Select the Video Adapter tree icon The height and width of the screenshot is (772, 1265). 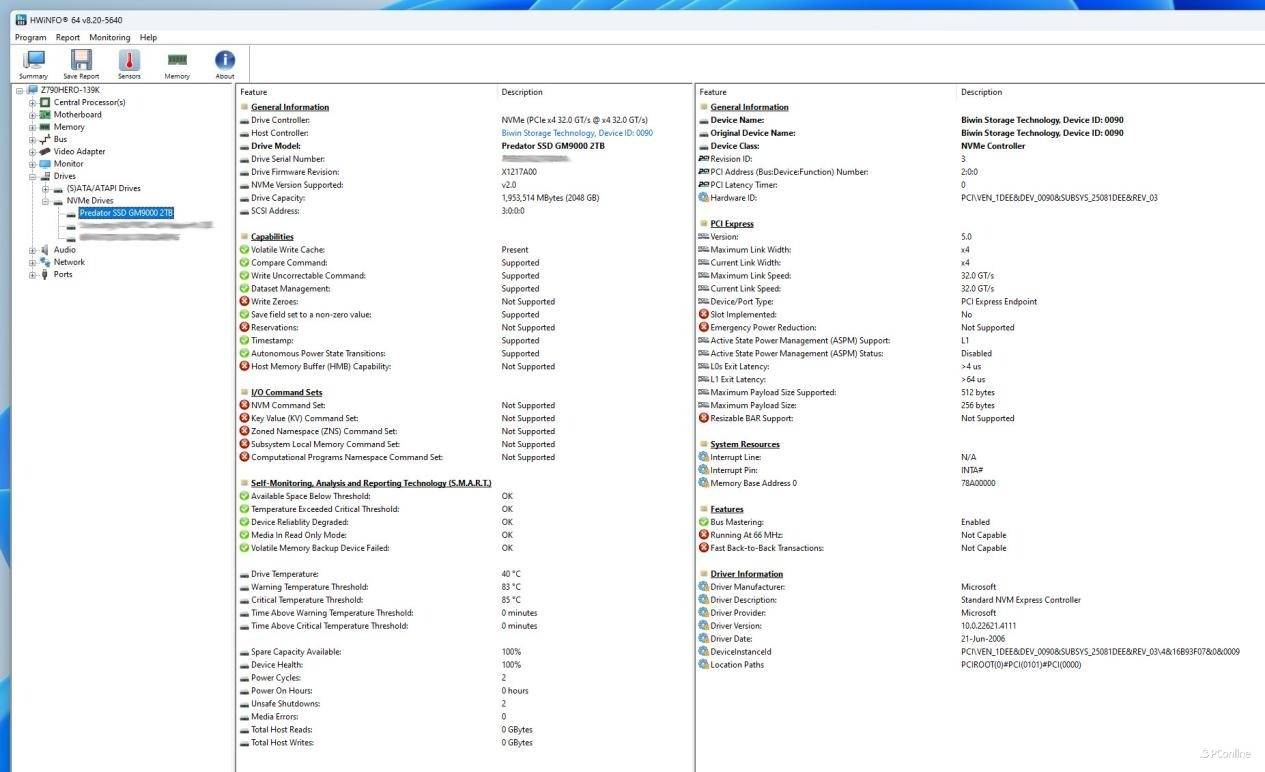[x=45, y=151]
